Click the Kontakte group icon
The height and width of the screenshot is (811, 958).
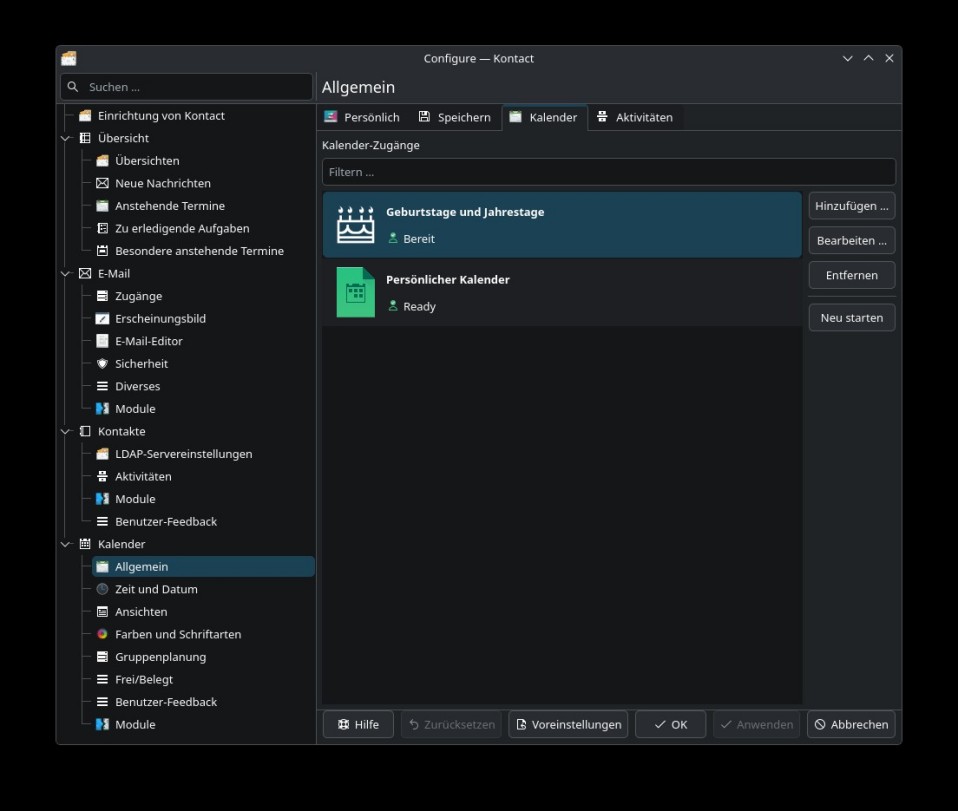point(85,431)
